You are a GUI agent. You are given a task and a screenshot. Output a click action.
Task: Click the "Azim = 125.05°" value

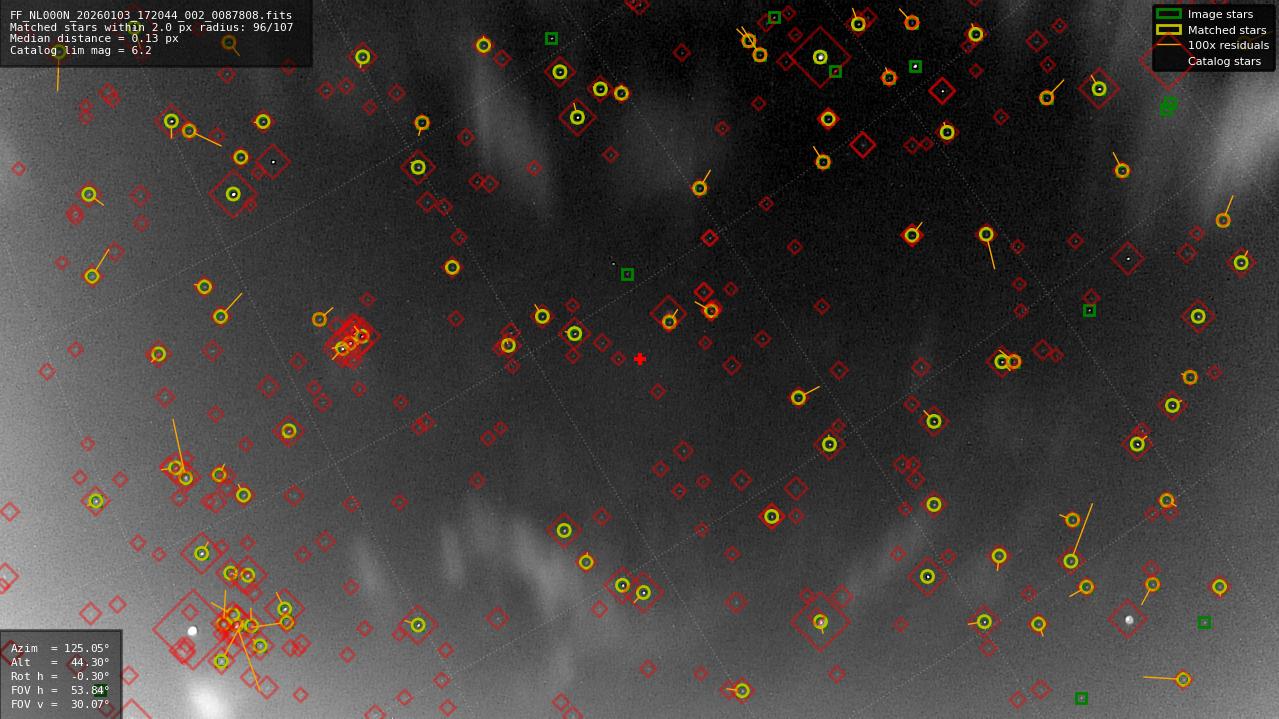point(60,648)
